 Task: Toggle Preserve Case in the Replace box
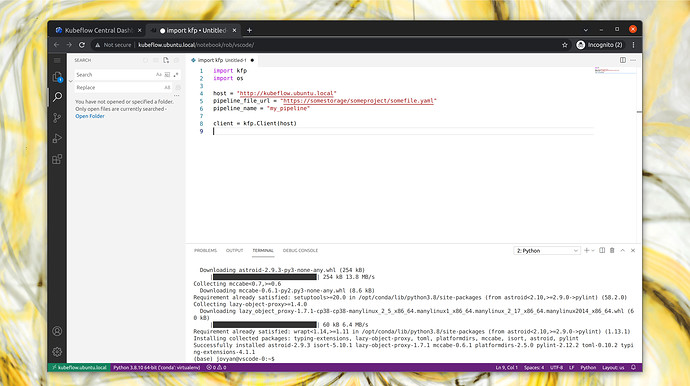(x=167, y=88)
